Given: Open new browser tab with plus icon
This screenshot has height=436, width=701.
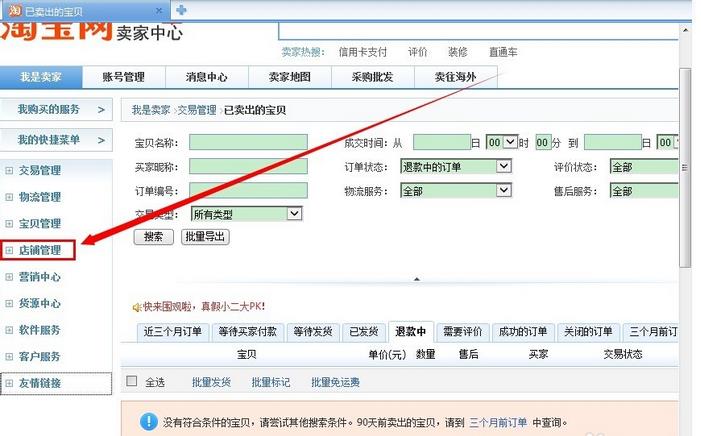Looking at the screenshot, I should 181,10.
